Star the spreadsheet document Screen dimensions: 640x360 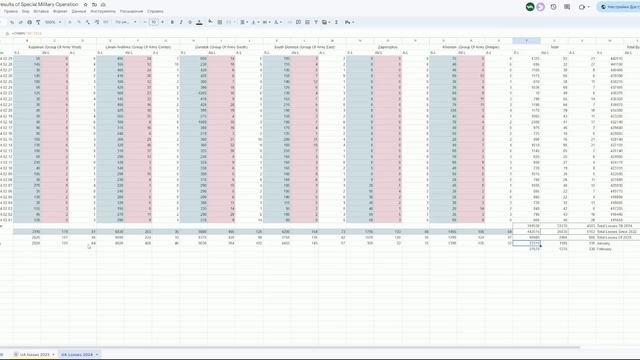(85, 4)
